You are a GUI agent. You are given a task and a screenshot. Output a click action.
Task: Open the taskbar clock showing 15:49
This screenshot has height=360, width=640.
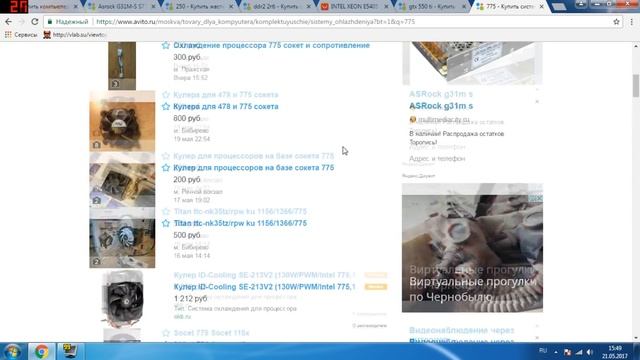(x=614, y=352)
